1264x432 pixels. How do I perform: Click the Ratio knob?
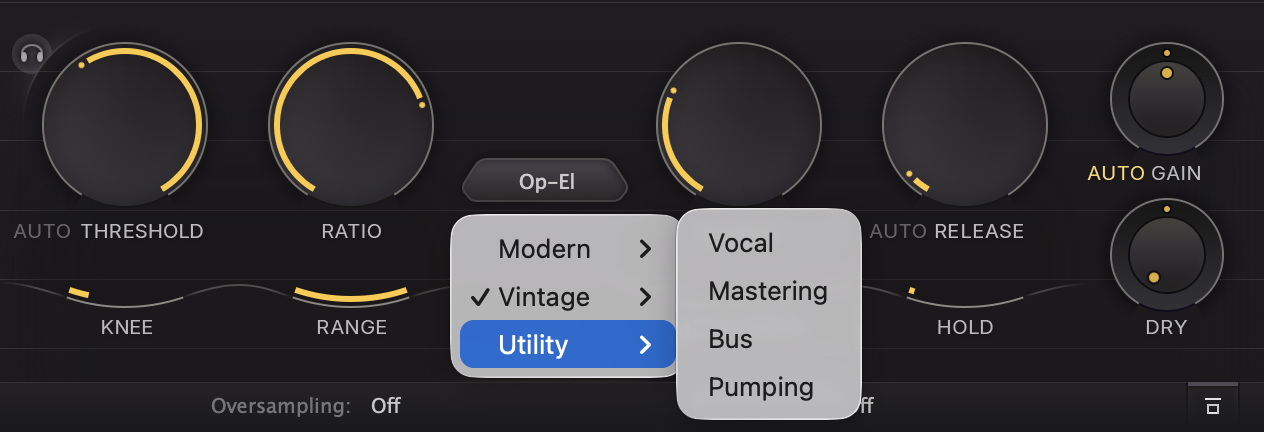click(351, 125)
